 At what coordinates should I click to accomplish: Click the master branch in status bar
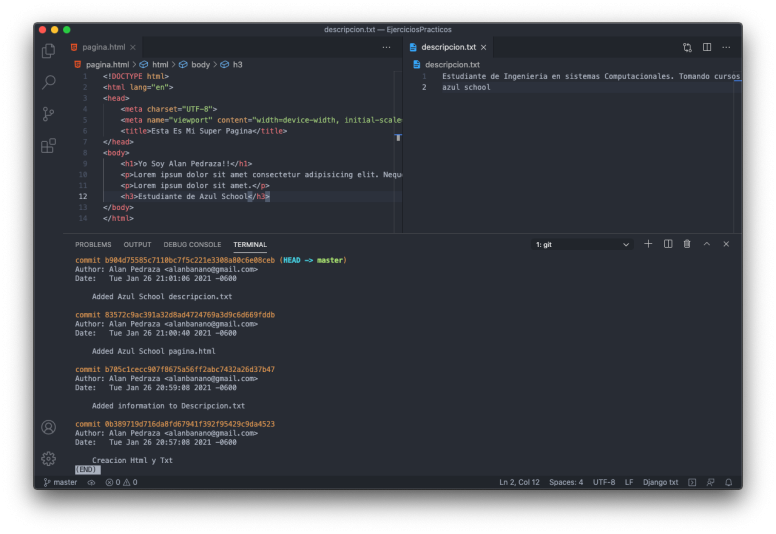pos(60,482)
